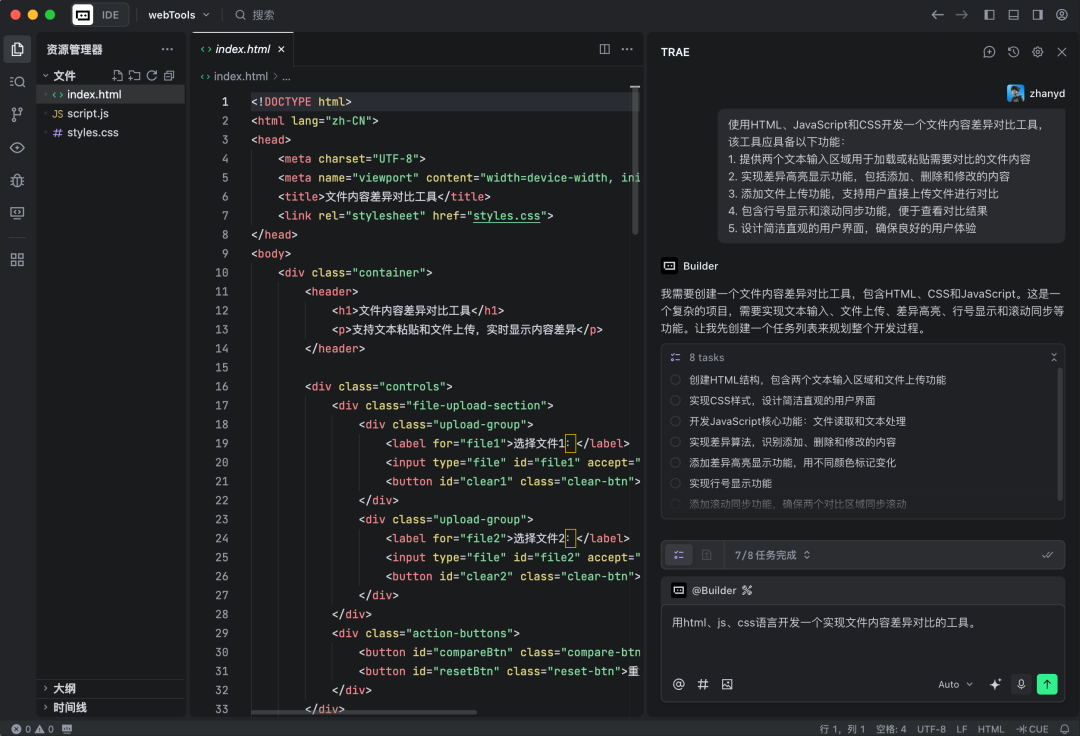The height and width of the screenshot is (736, 1080).
Task: Click the Run and Debug bug icon
Action: 17,180
